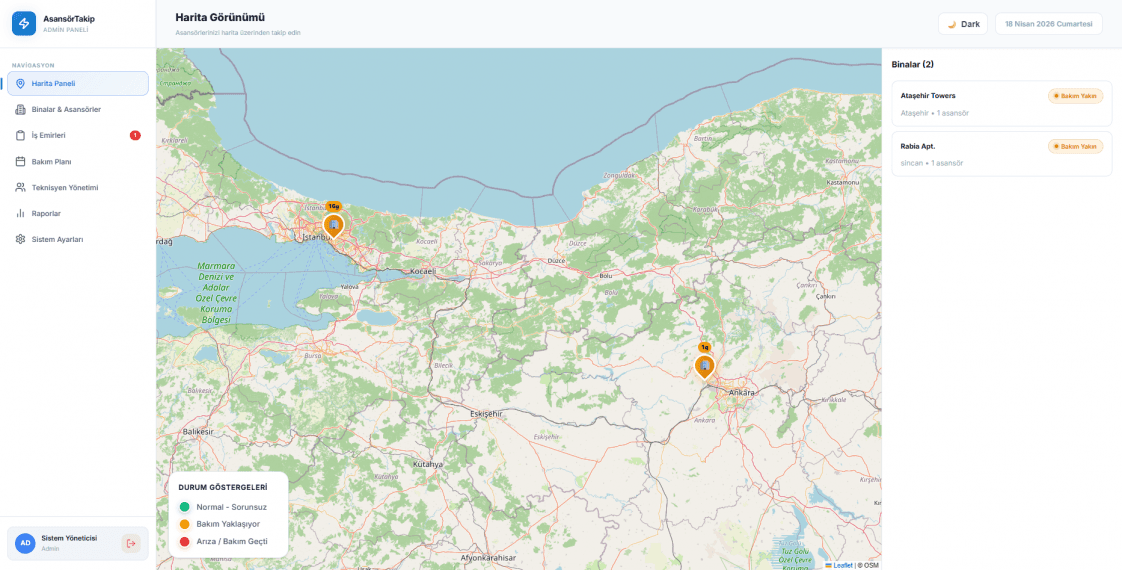Click the DURUM GÖSTERGELERİ legend title
Screen dimensions: 1122x570
(223, 488)
